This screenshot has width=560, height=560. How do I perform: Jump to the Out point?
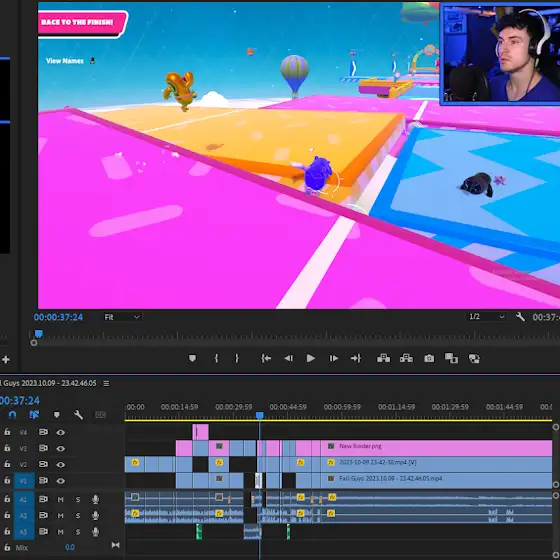(356, 358)
